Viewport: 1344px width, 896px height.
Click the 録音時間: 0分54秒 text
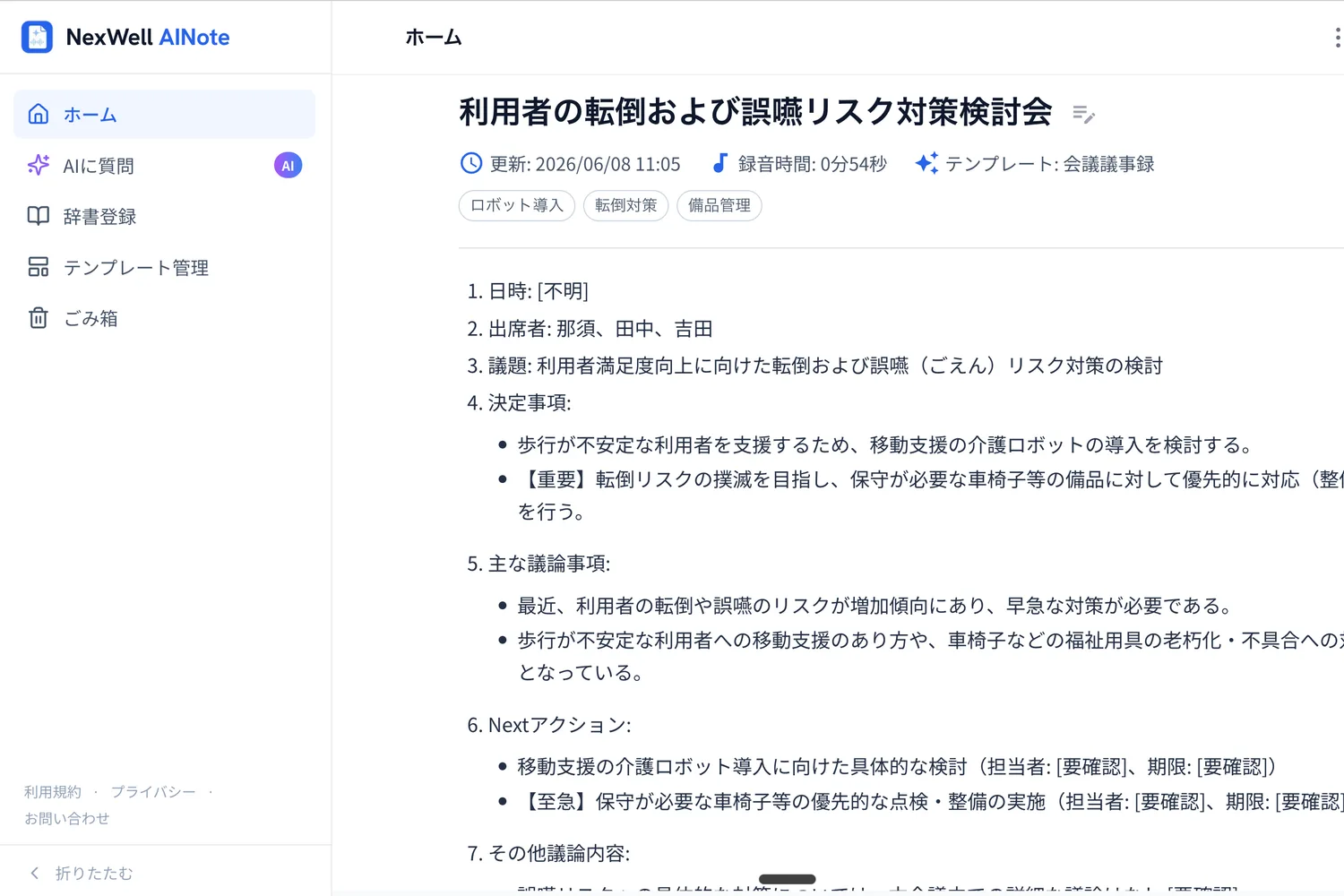click(x=813, y=164)
